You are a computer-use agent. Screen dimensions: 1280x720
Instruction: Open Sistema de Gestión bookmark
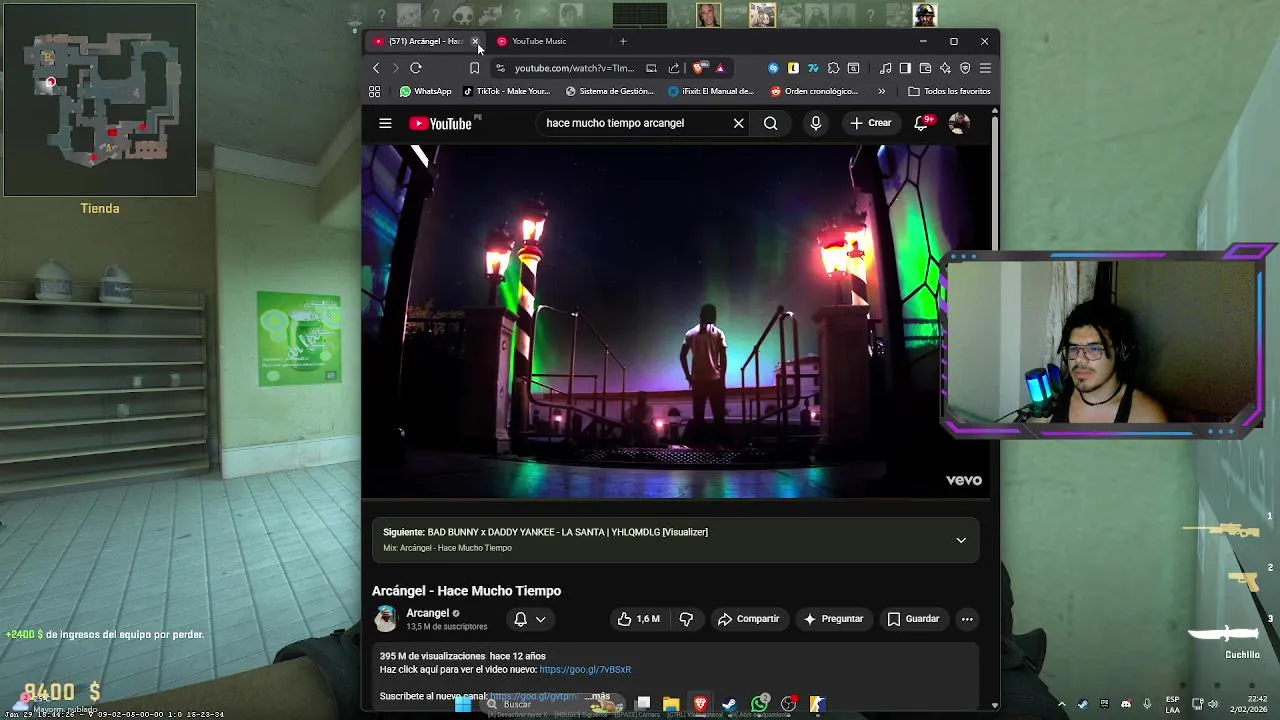pos(610,91)
